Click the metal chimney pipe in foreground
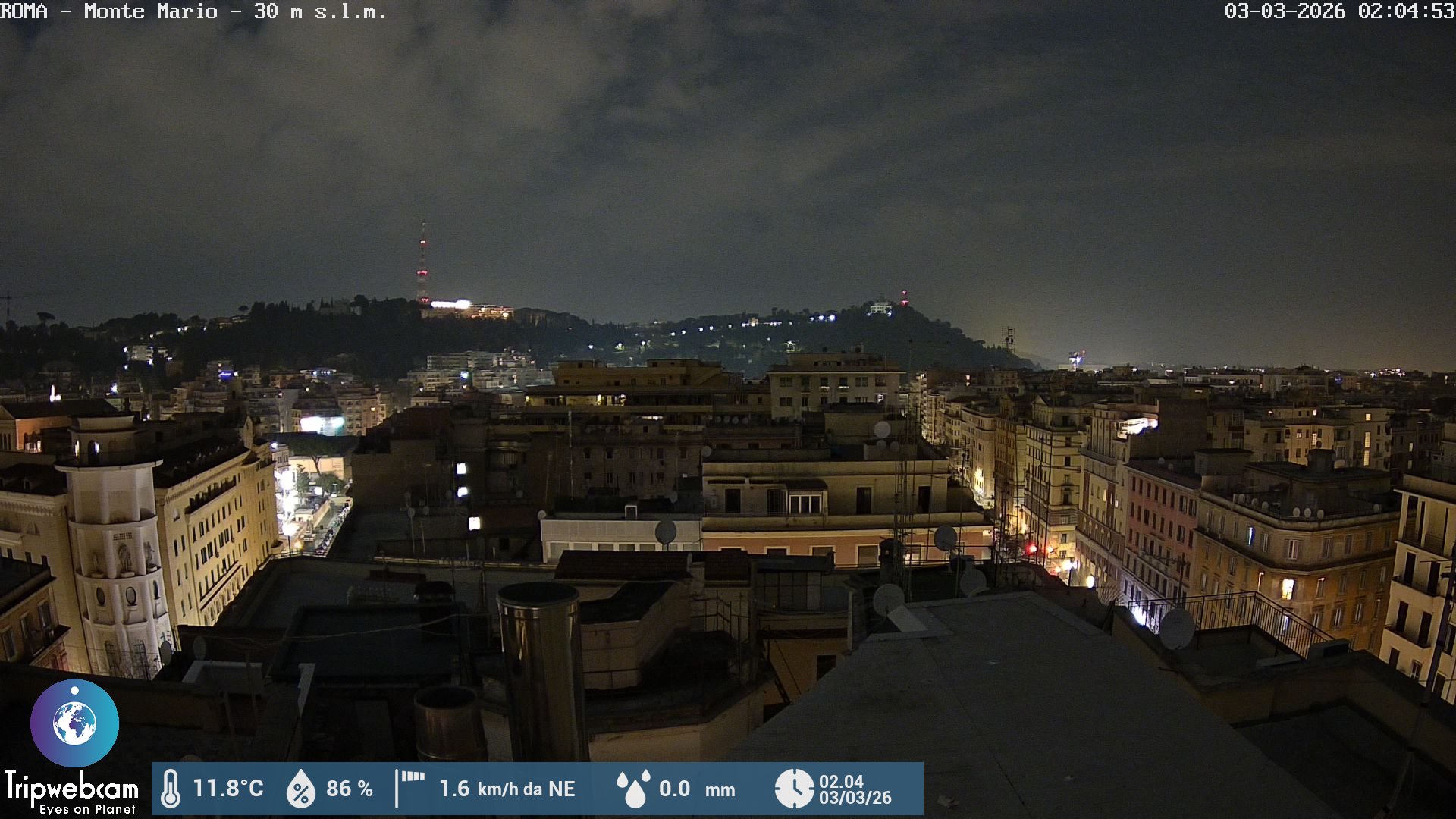The height and width of the screenshot is (819, 1456). (541, 667)
